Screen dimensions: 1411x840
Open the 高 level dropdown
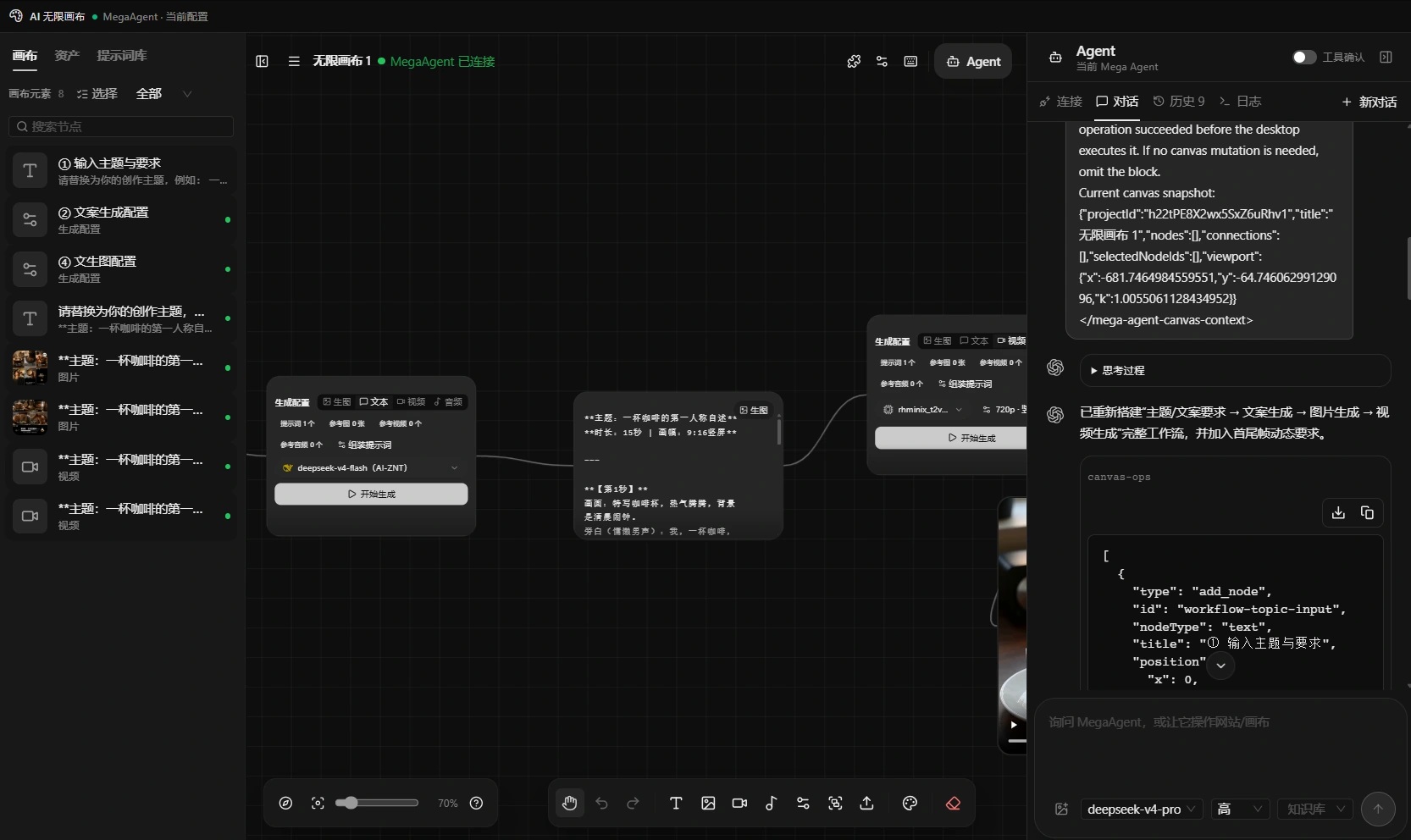point(1240,809)
